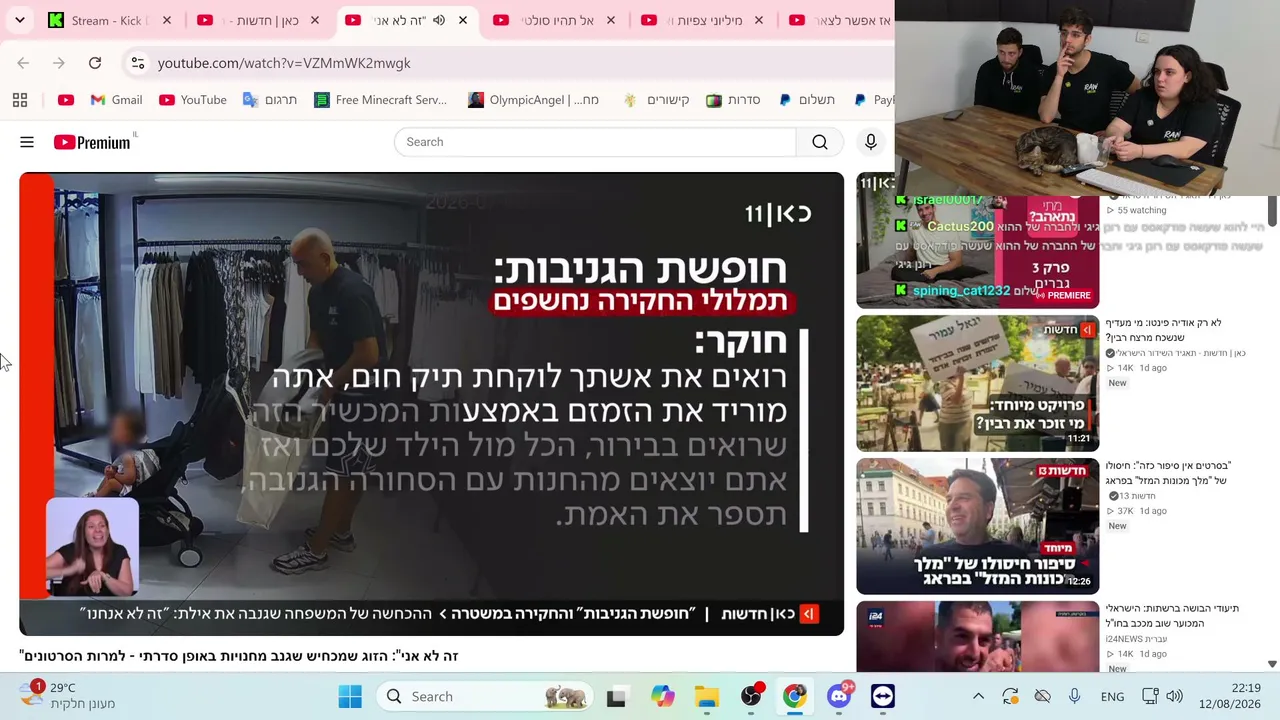This screenshot has height=720, width=1280.
Task: Close the מיליוני צפיות tab
Action: 759,20
